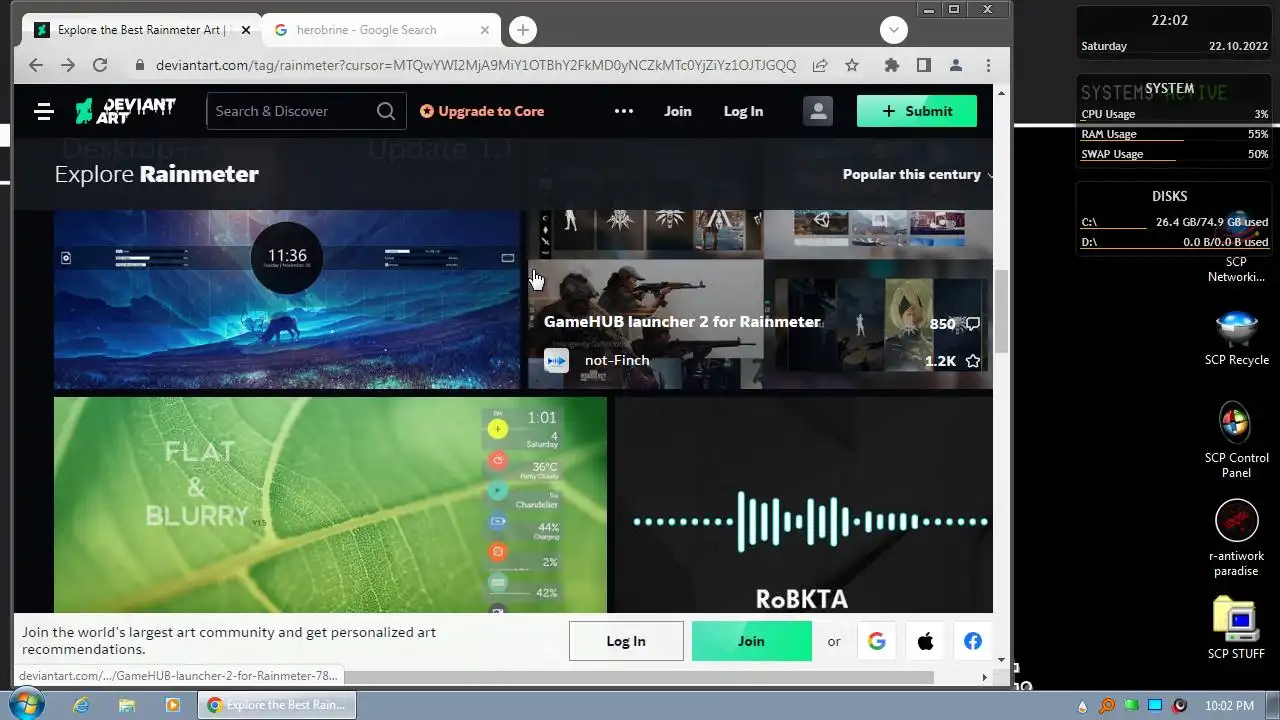
Task: Click Upgrade to Core
Action: [x=482, y=111]
